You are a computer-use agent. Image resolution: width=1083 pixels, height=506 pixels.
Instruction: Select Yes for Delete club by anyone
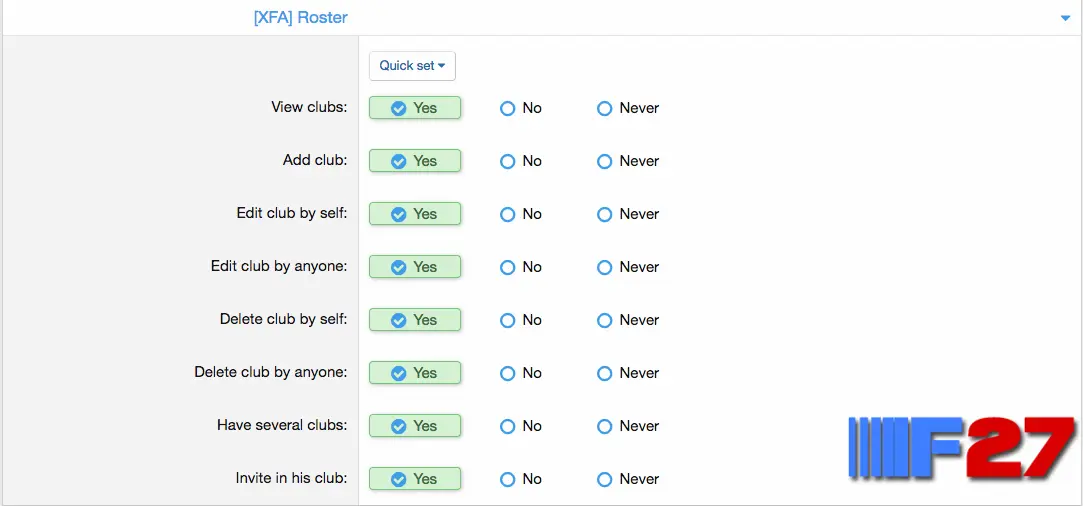point(414,373)
